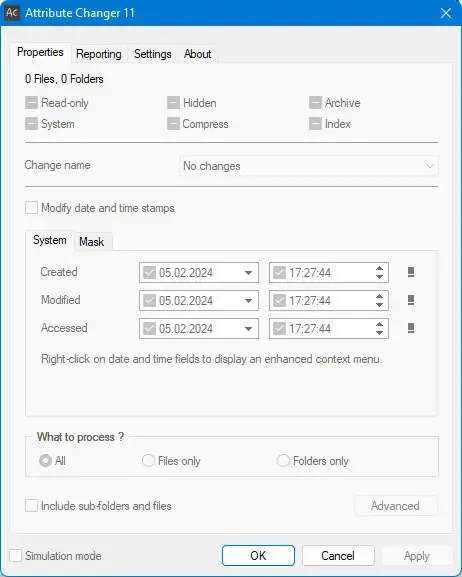The width and height of the screenshot is (462, 577).
Task: Click the icon right of Modified time
Action: 411,300
